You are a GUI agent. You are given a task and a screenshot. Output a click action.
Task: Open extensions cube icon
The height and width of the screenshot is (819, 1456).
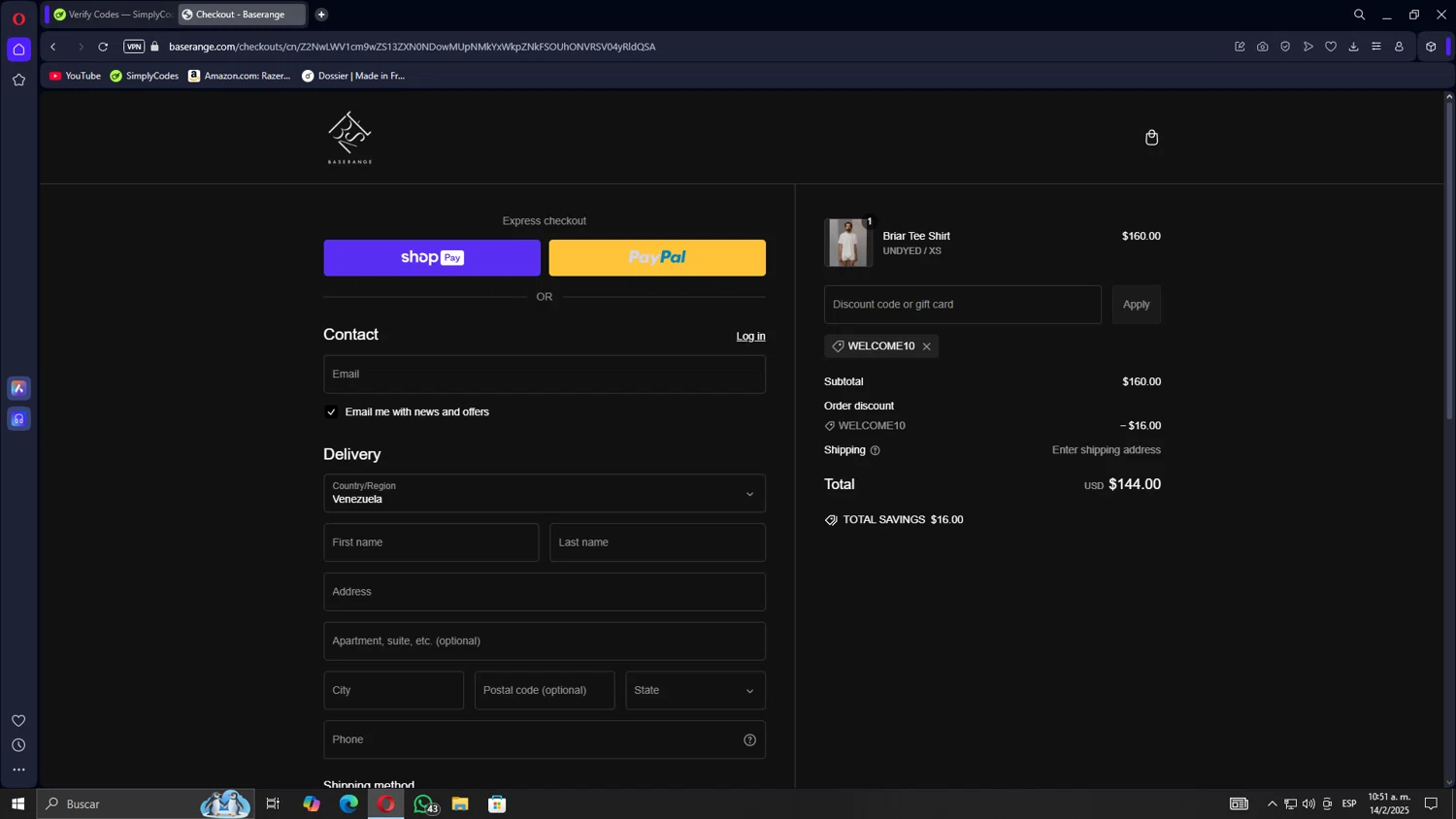click(x=1431, y=47)
